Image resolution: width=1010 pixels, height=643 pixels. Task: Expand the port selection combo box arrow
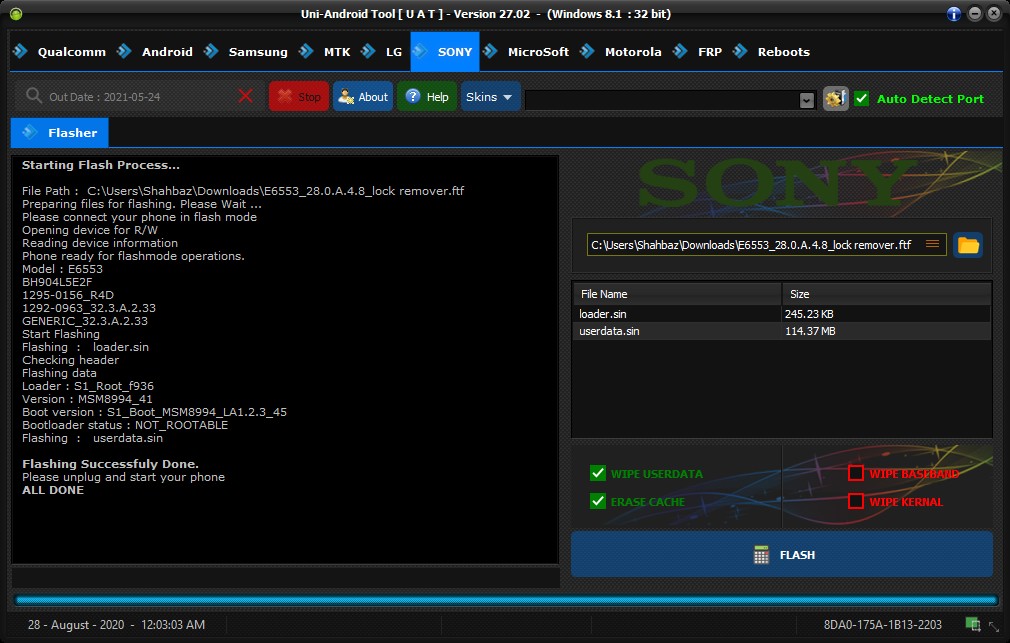806,100
